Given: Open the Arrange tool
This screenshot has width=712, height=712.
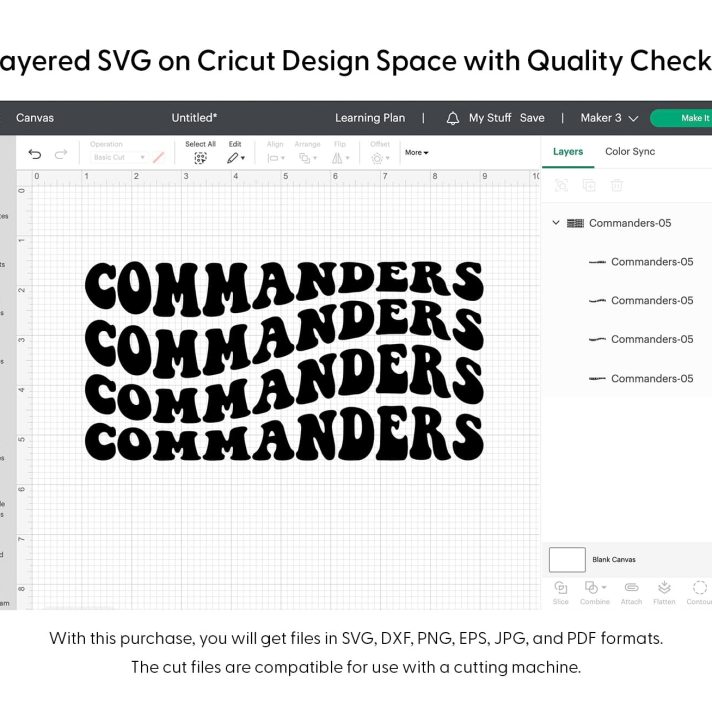Looking at the screenshot, I should click(x=307, y=158).
